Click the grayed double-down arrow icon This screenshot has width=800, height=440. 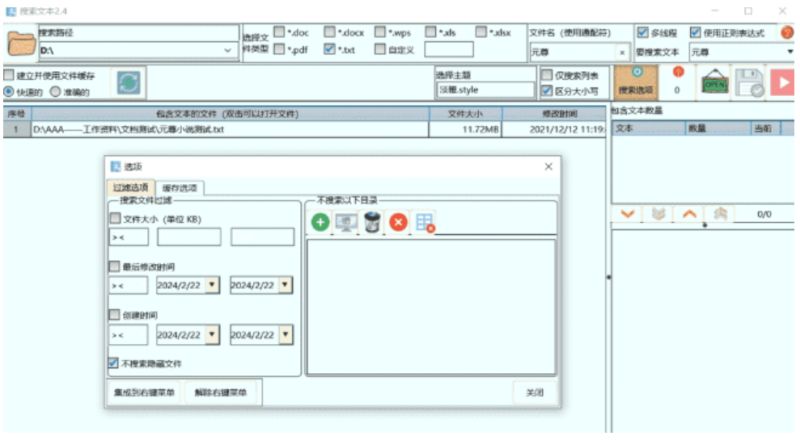click(x=658, y=214)
